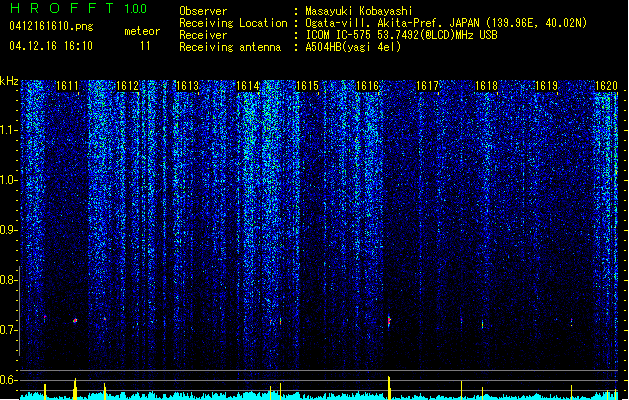Click the 1.0 kHz frequency label
The image size is (629, 400).
pos(8,180)
